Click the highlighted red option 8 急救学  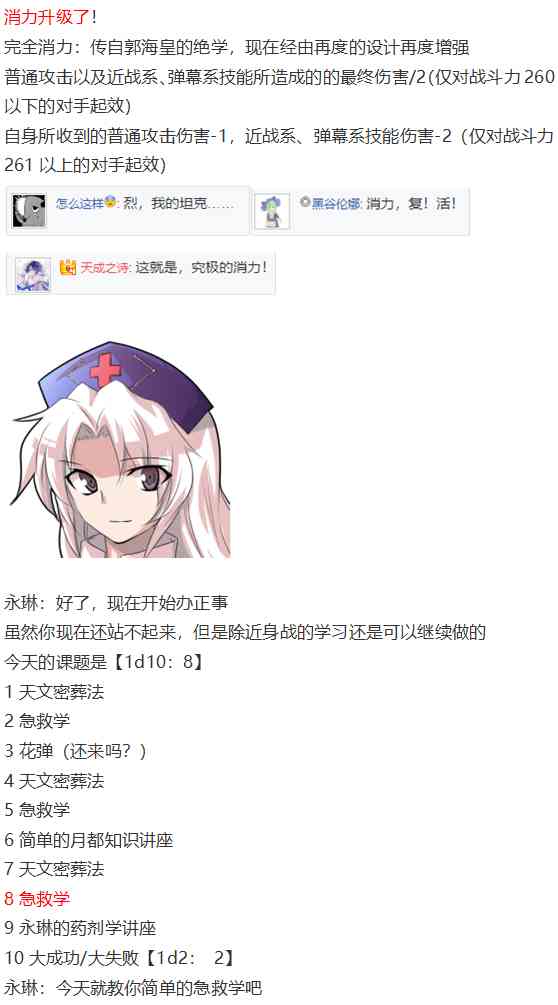37,899
